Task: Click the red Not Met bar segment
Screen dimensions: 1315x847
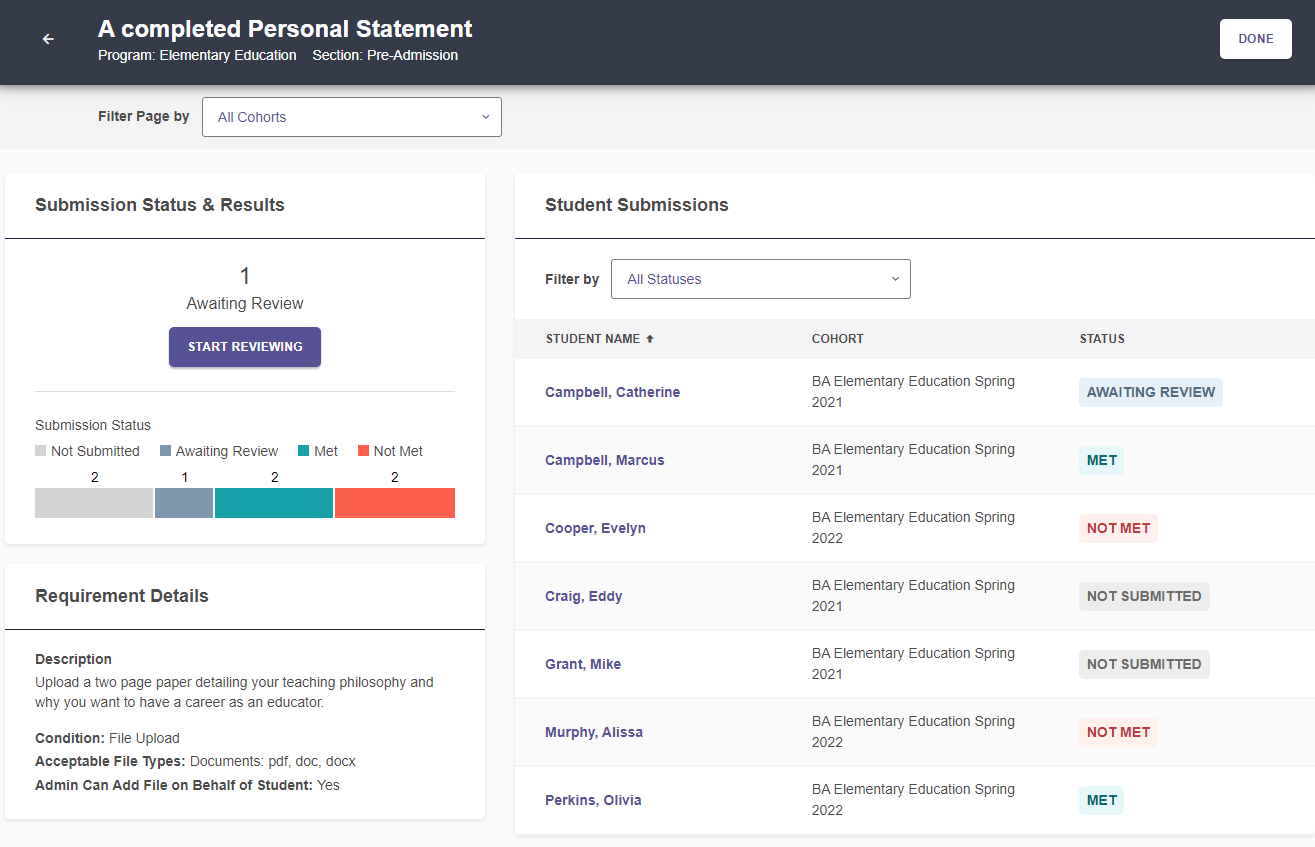Action: click(395, 503)
